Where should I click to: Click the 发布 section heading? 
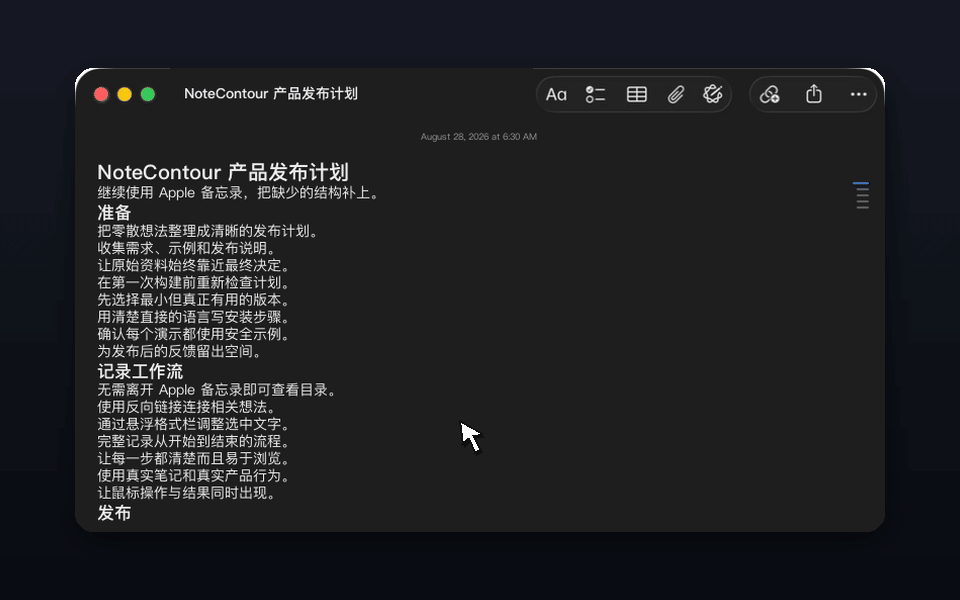114,512
